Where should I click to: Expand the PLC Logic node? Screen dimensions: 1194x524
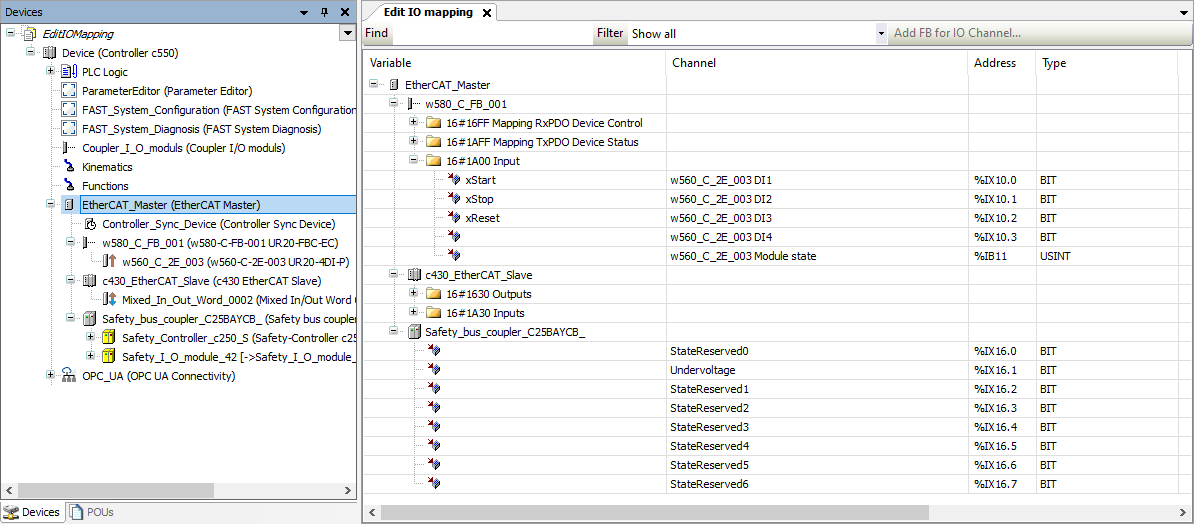point(51,72)
